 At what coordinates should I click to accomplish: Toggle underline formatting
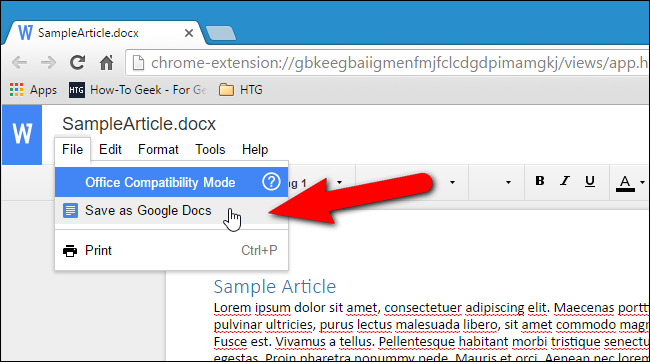pyautogui.click(x=590, y=181)
